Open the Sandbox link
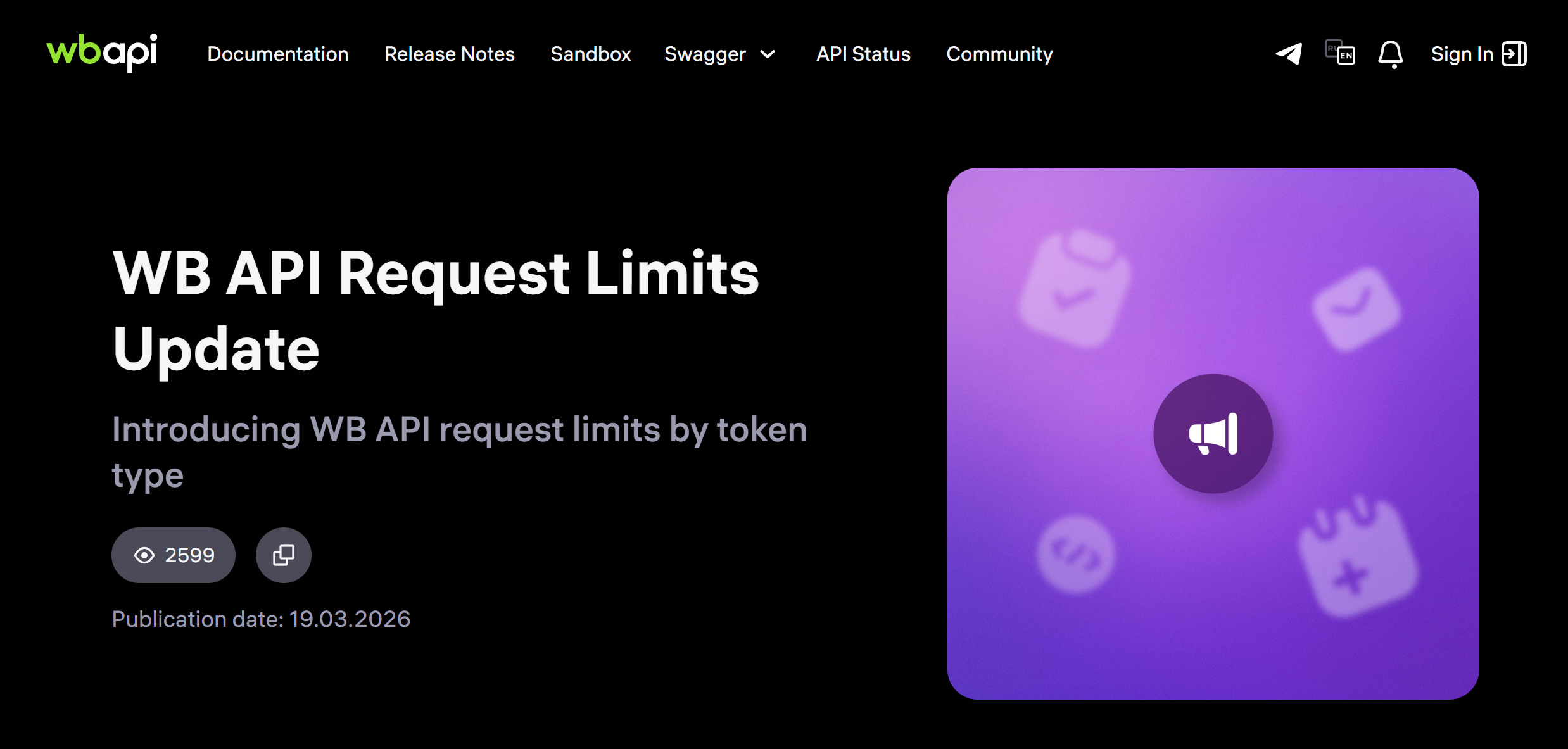Viewport: 1568px width, 749px height. point(591,54)
